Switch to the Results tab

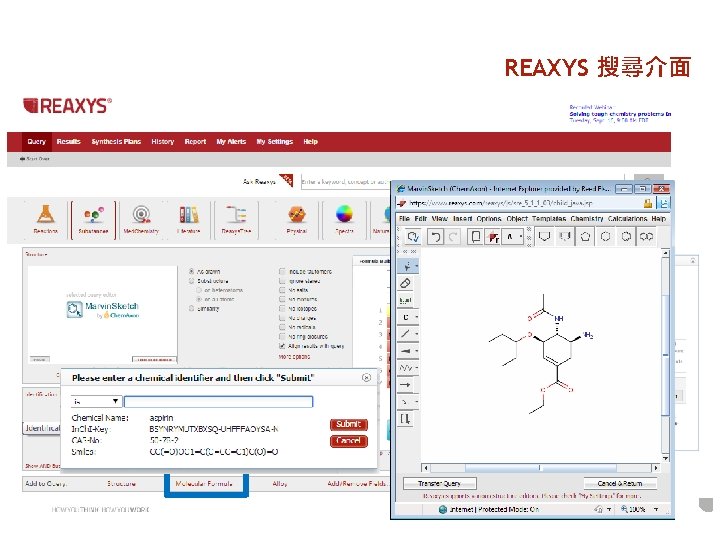68,141
